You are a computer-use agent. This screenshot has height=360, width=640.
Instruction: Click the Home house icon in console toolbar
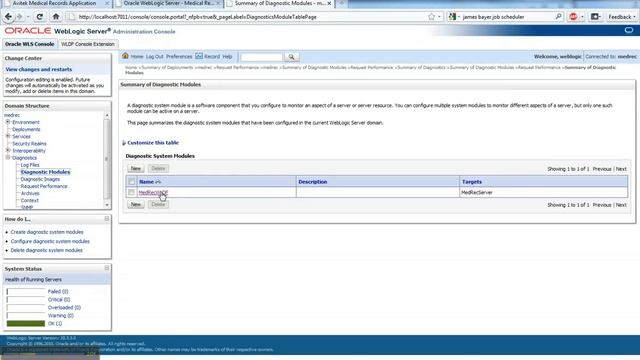pyautogui.click(x=125, y=56)
